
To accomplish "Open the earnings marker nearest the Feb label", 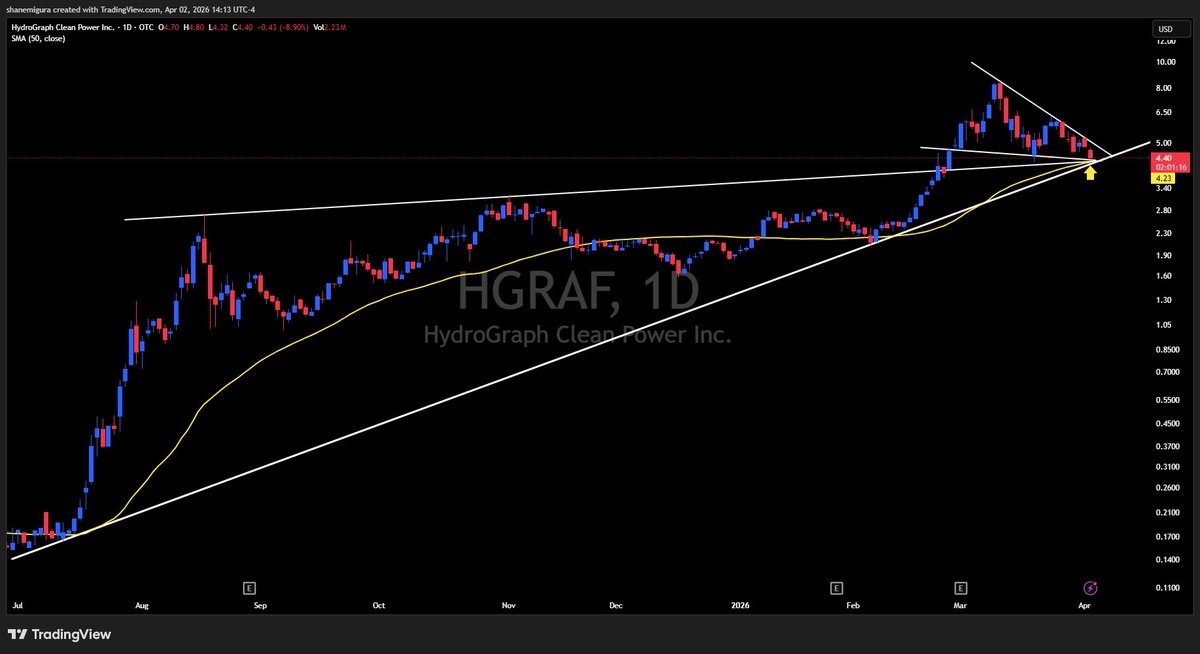I will click(x=836, y=588).
